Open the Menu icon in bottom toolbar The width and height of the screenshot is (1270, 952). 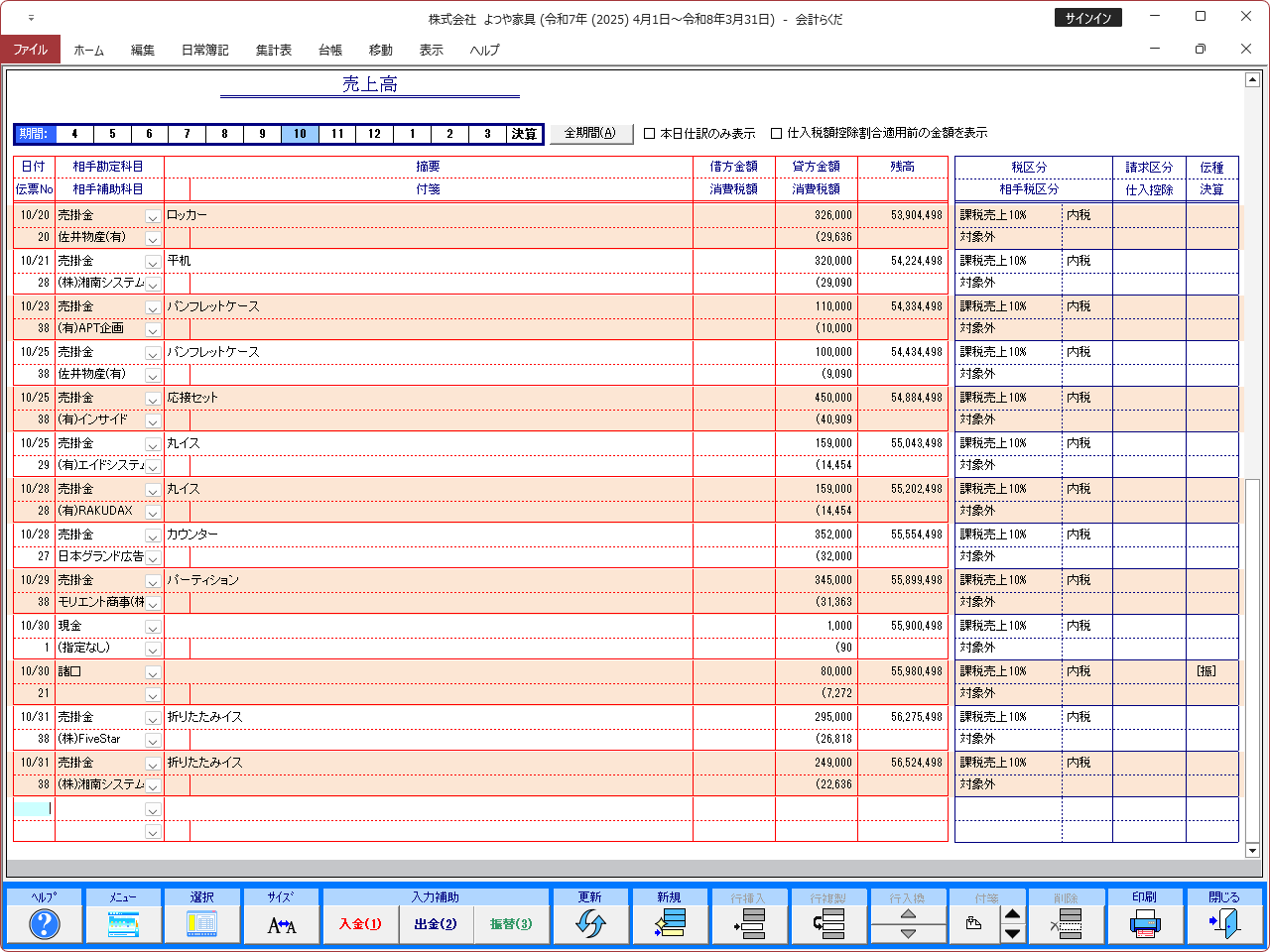point(123,924)
